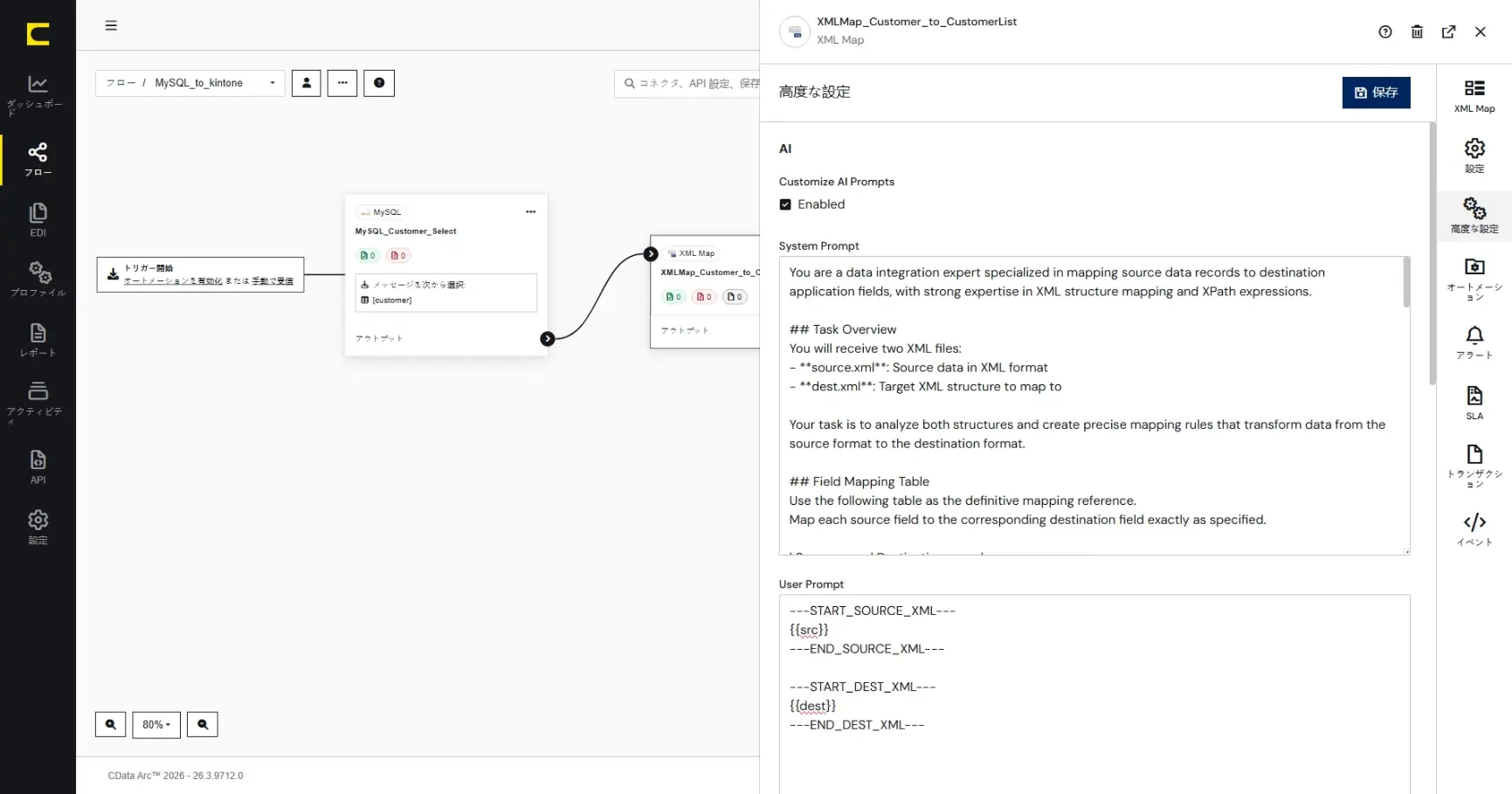1512x794 pixels.
Task: Open the アラート tab
Action: click(x=1474, y=342)
